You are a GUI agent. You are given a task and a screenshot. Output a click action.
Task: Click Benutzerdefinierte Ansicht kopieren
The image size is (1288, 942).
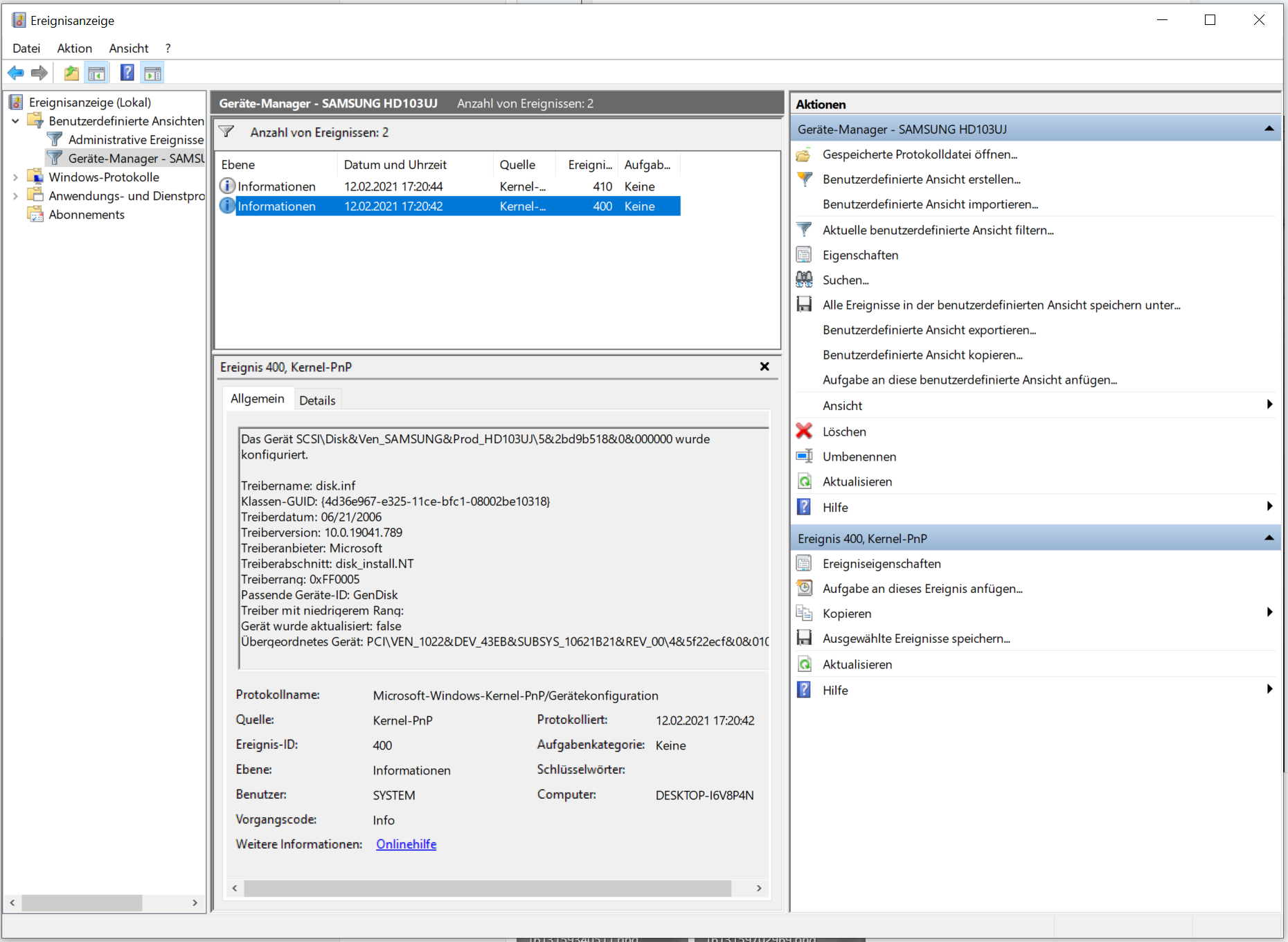pos(922,355)
